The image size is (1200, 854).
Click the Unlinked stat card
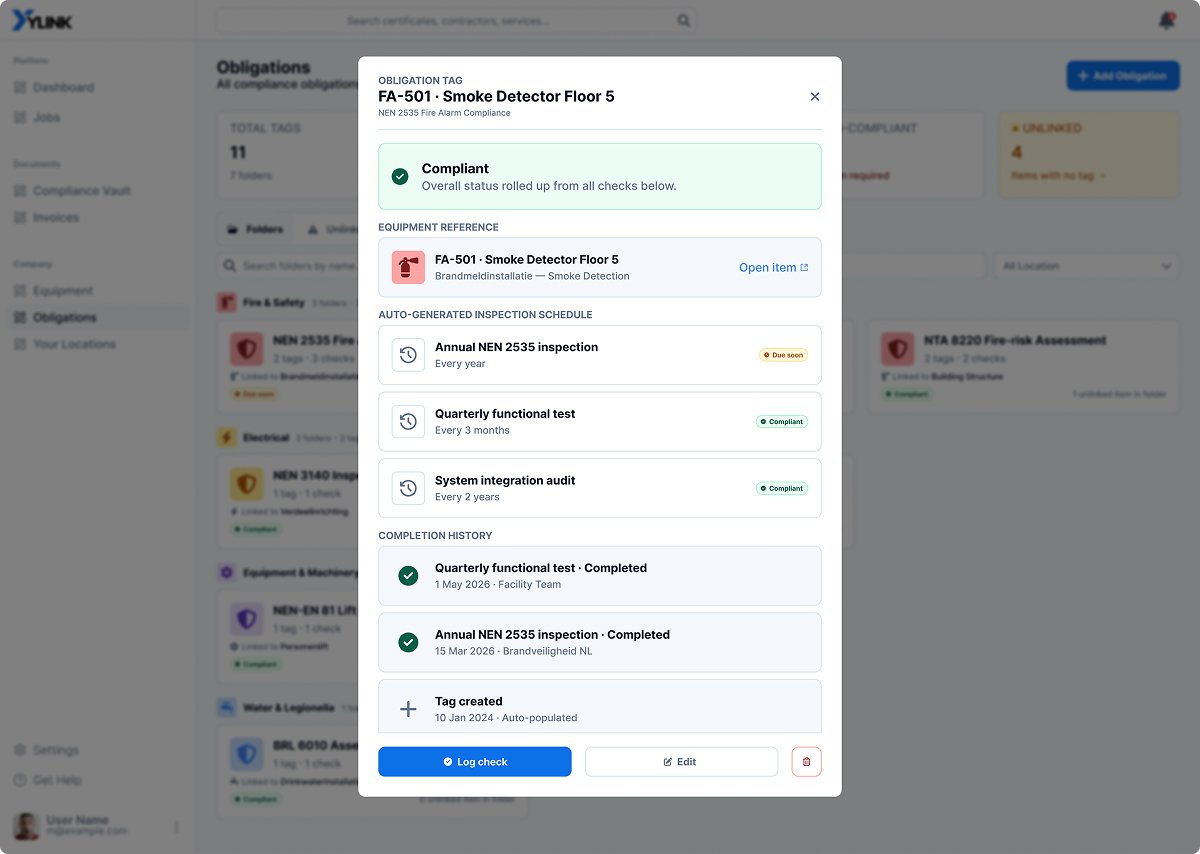point(1089,153)
